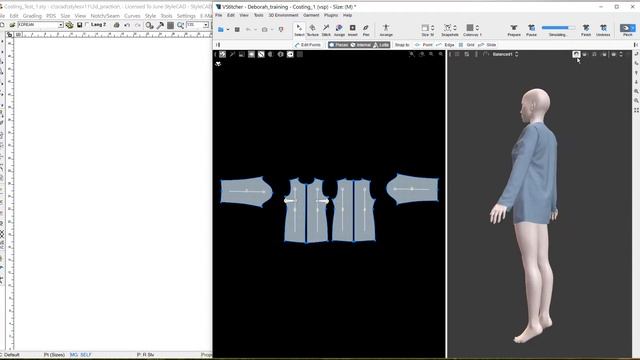Select the Select tool in VStitcher toolbar
640x360 pixels.
pyautogui.click(x=299, y=29)
